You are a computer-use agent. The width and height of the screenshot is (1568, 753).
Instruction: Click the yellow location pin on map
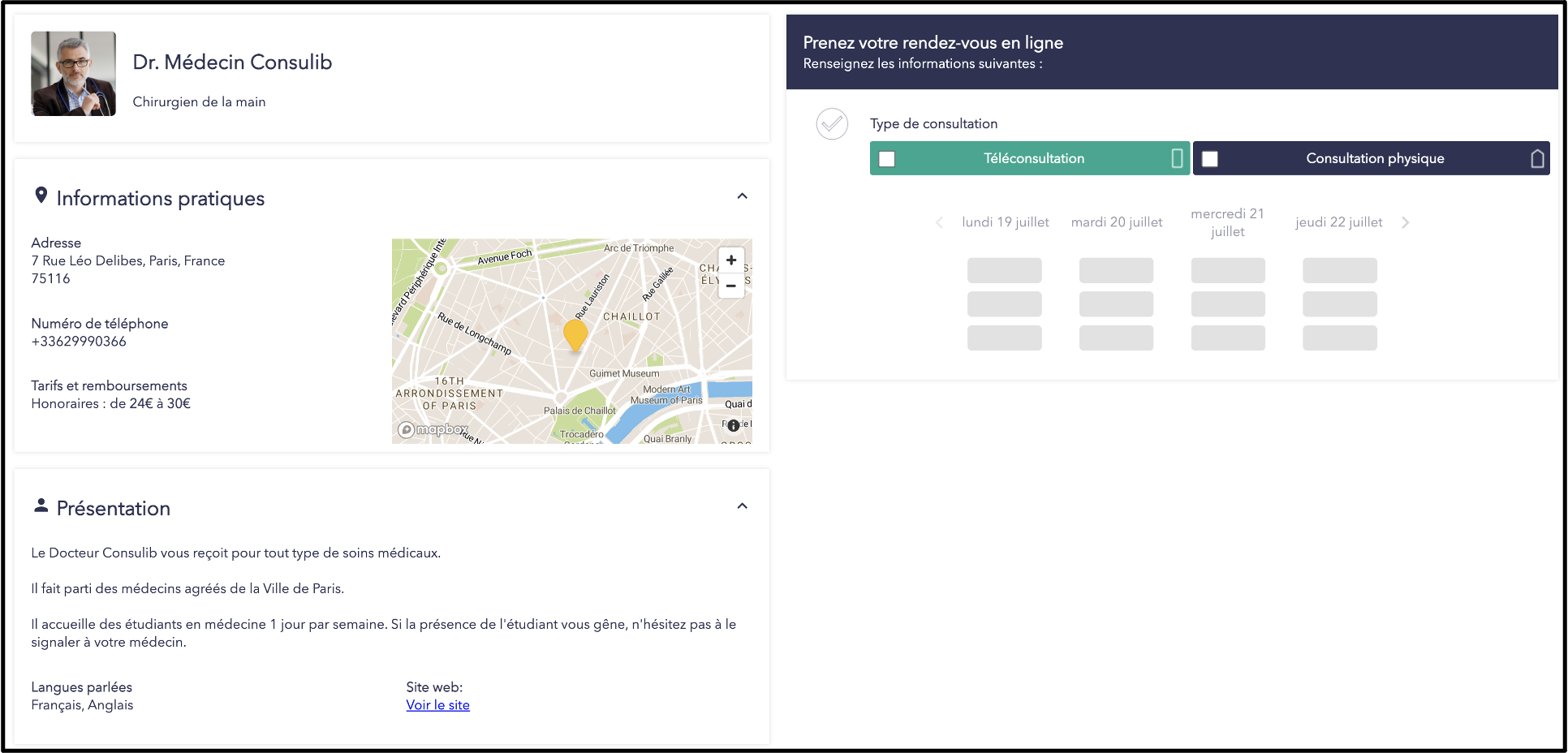tap(575, 333)
